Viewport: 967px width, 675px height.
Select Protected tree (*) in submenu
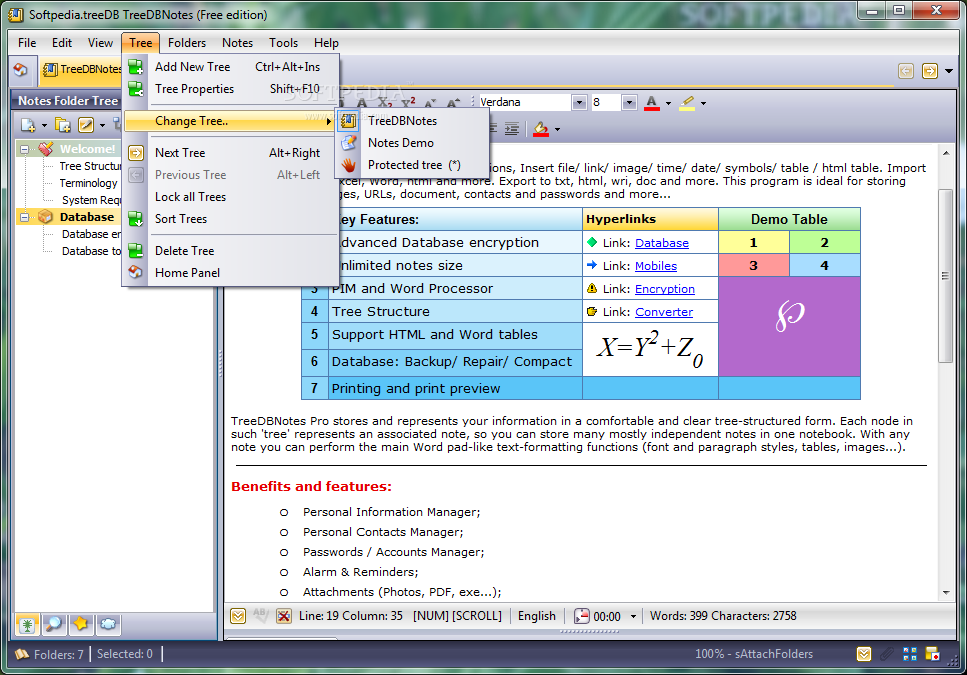click(x=412, y=165)
